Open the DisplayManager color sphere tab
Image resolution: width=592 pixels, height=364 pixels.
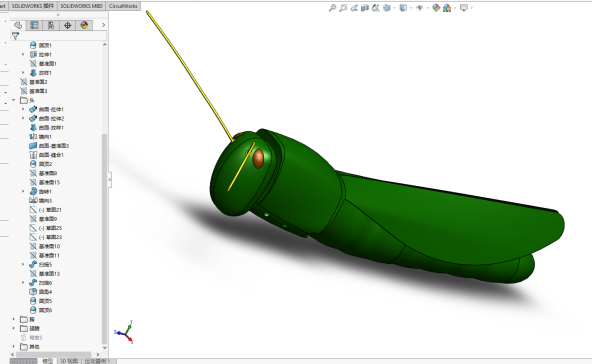point(84,25)
